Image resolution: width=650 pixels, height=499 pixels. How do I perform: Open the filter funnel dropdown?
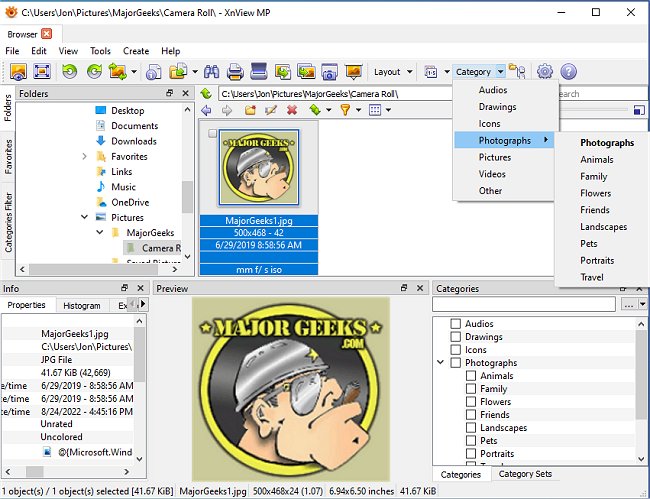[348, 110]
